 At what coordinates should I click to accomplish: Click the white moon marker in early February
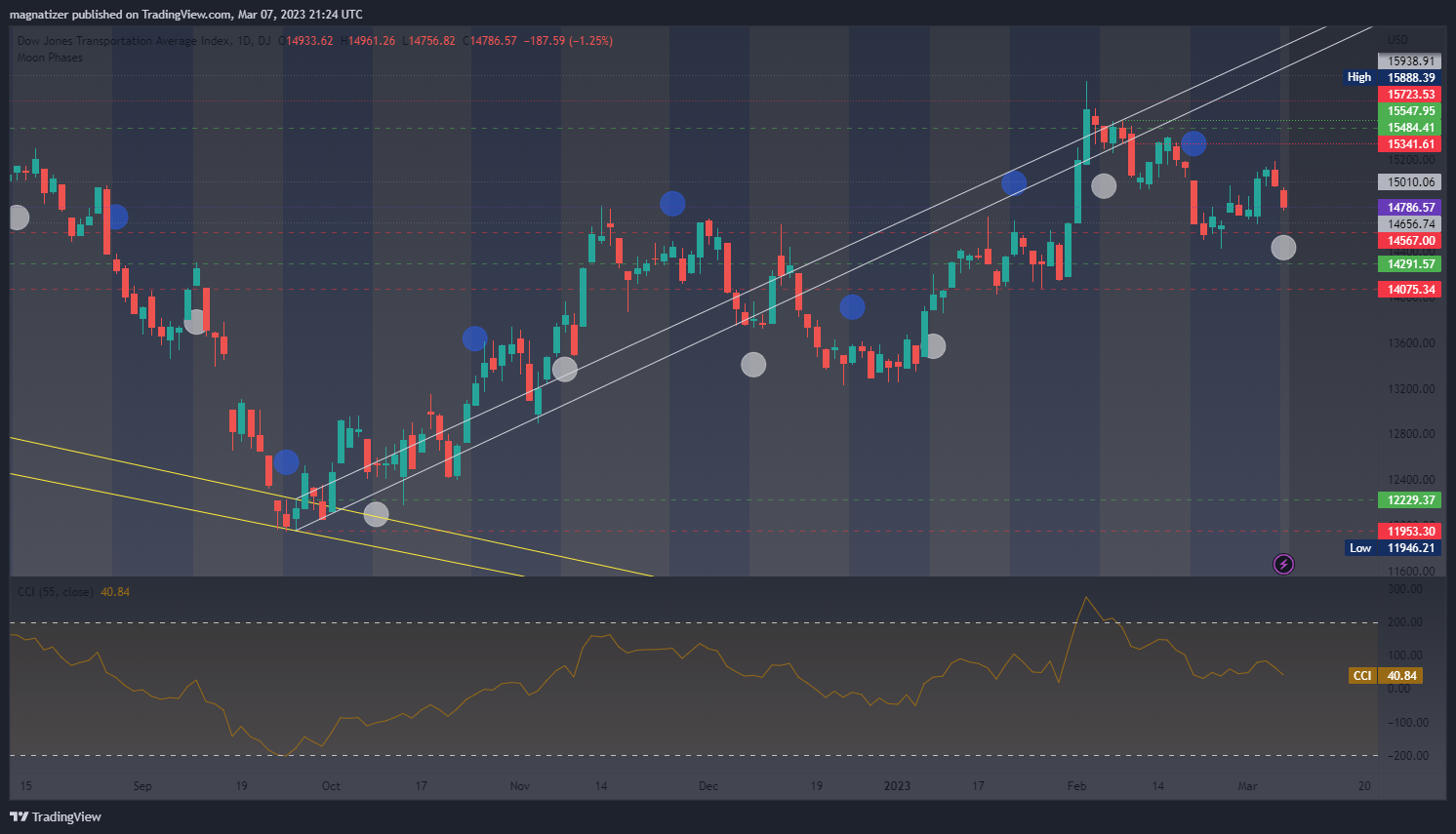click(1104, 185)
